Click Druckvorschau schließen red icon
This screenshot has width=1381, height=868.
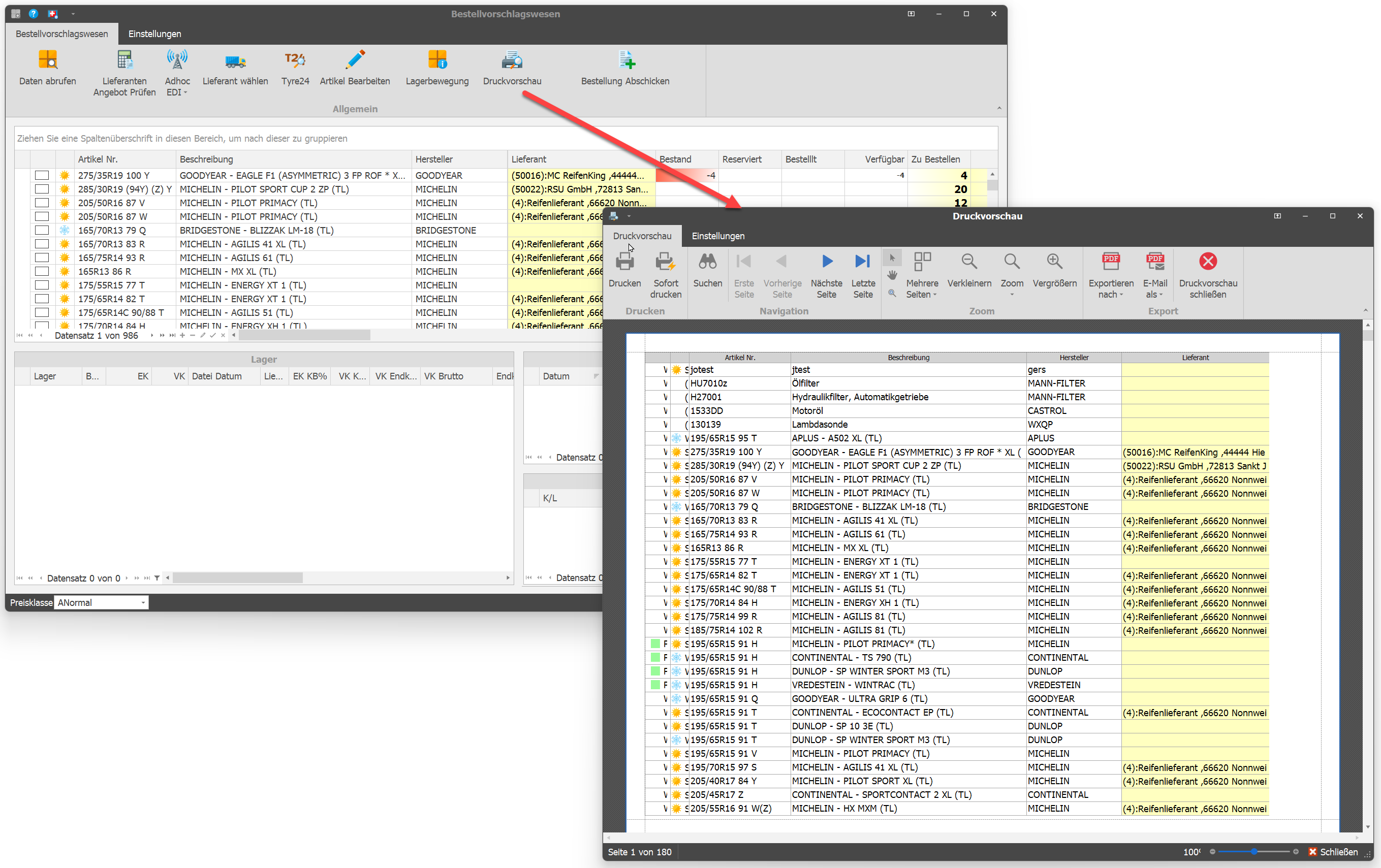pos(1208,262)
